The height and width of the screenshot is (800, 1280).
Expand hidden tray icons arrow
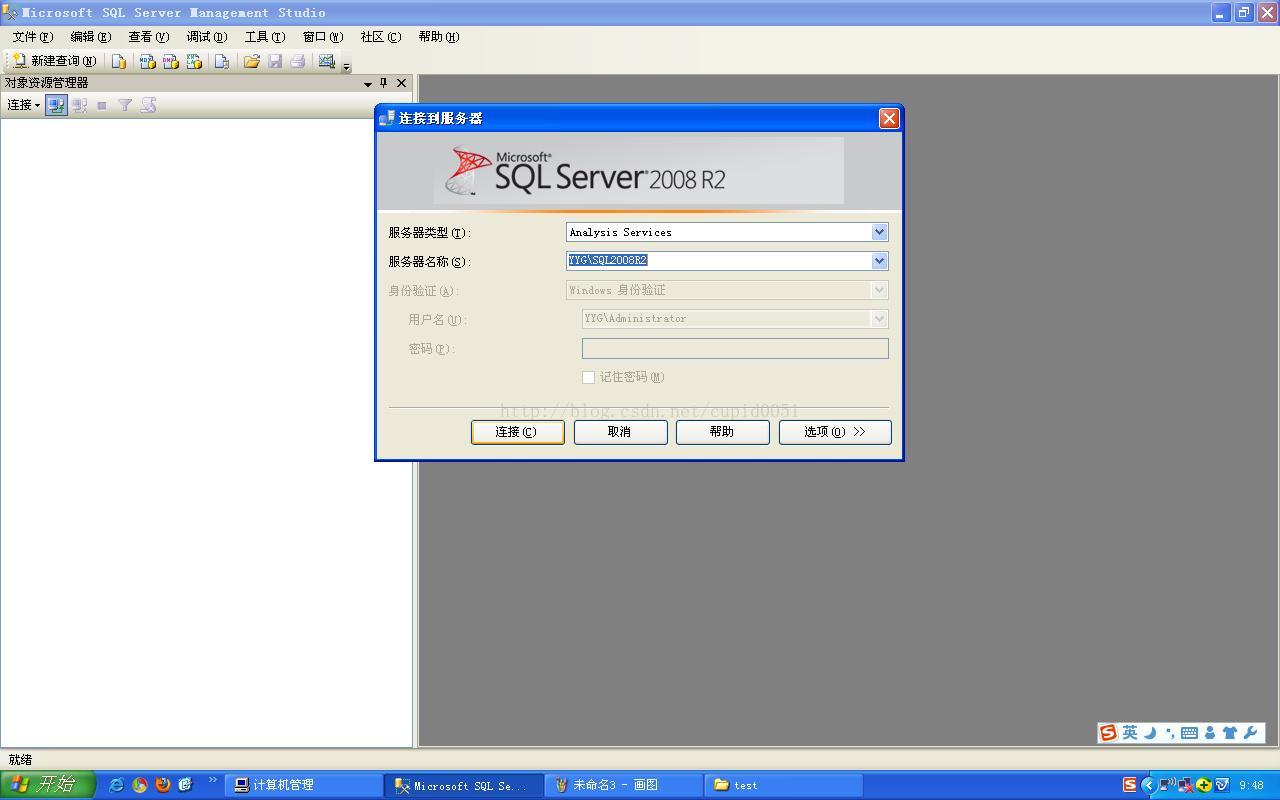pyautogui.click(x=1148, y=785)
